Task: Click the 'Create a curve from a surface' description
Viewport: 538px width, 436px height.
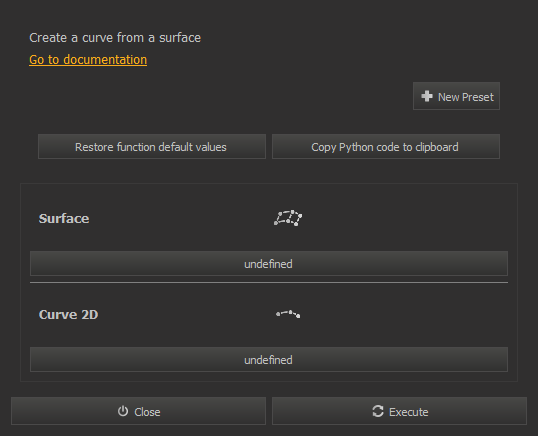Action: click(115, 38)
